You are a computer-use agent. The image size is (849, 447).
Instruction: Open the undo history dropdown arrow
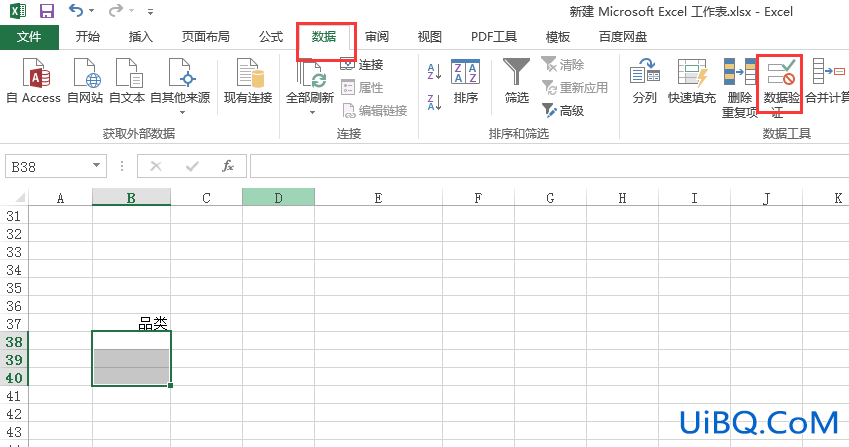pyautogui.click(x=92, y=11)
